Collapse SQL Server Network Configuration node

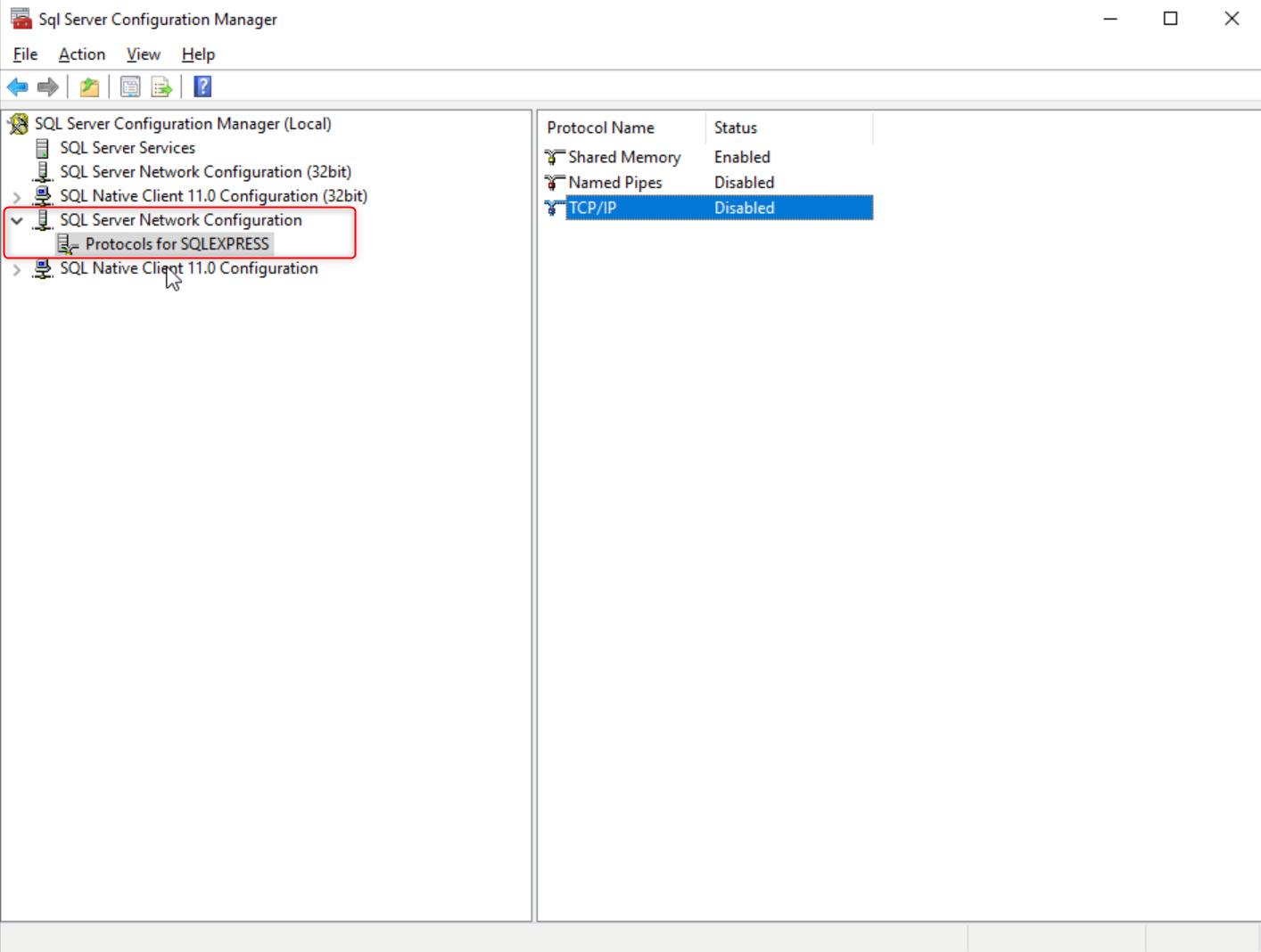(17, 220)
